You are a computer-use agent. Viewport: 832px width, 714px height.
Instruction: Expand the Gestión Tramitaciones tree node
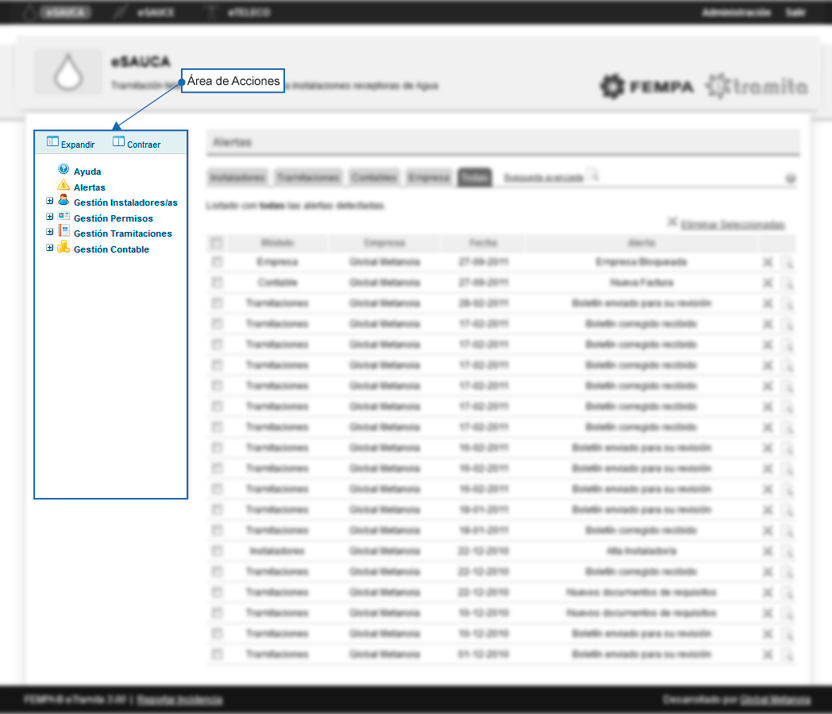click(48, 233)
